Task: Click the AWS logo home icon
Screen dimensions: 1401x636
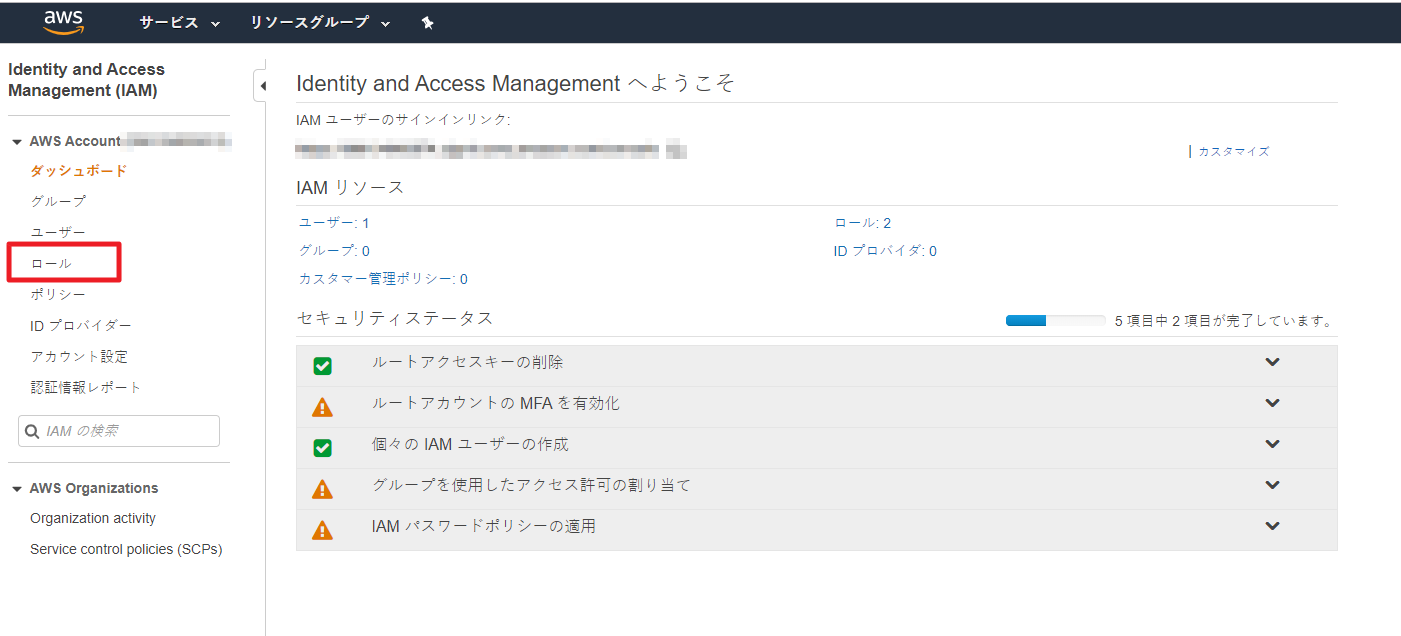Action: coord(63,22)
